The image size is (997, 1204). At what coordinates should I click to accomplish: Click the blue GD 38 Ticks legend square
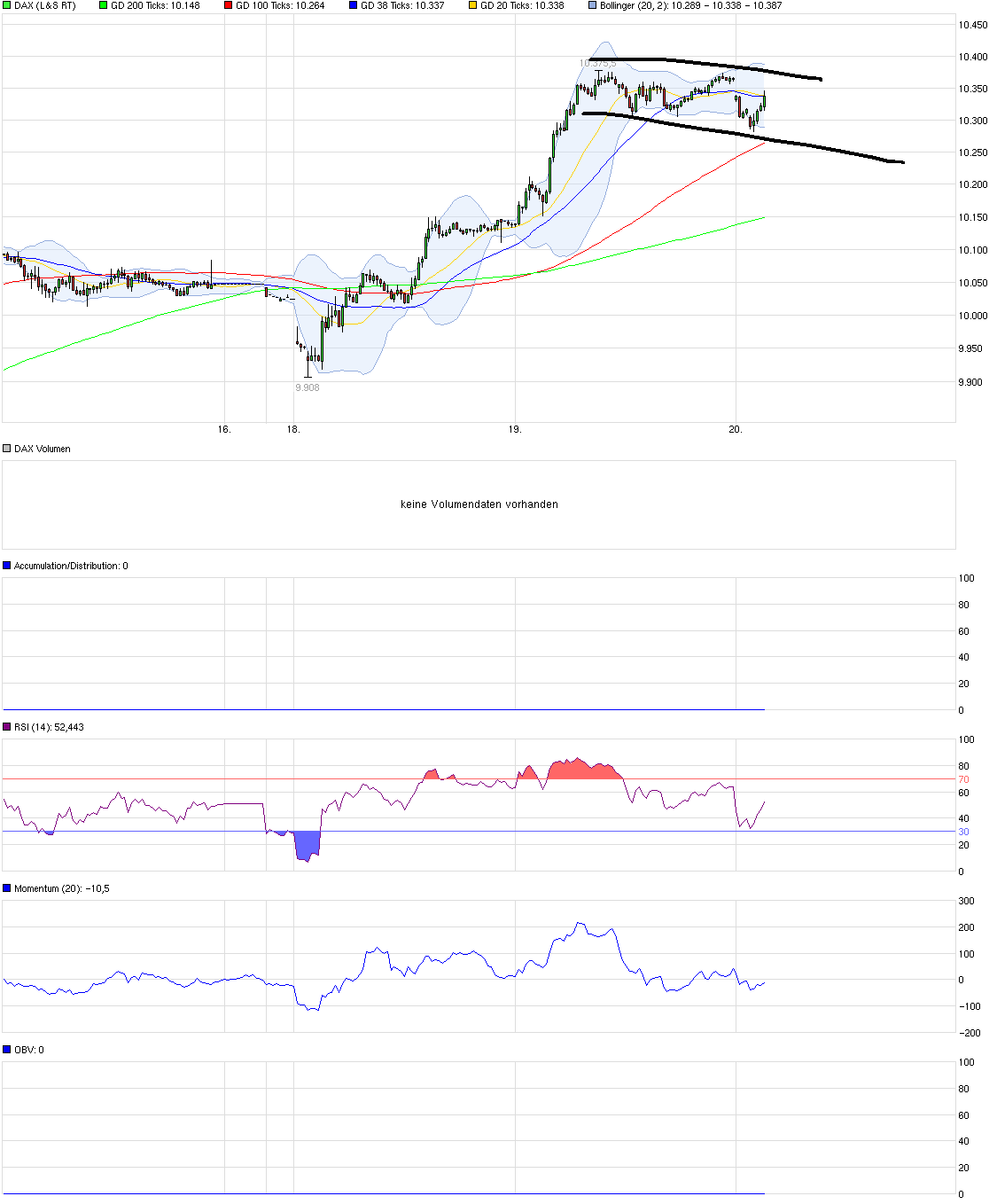(353, 5)
